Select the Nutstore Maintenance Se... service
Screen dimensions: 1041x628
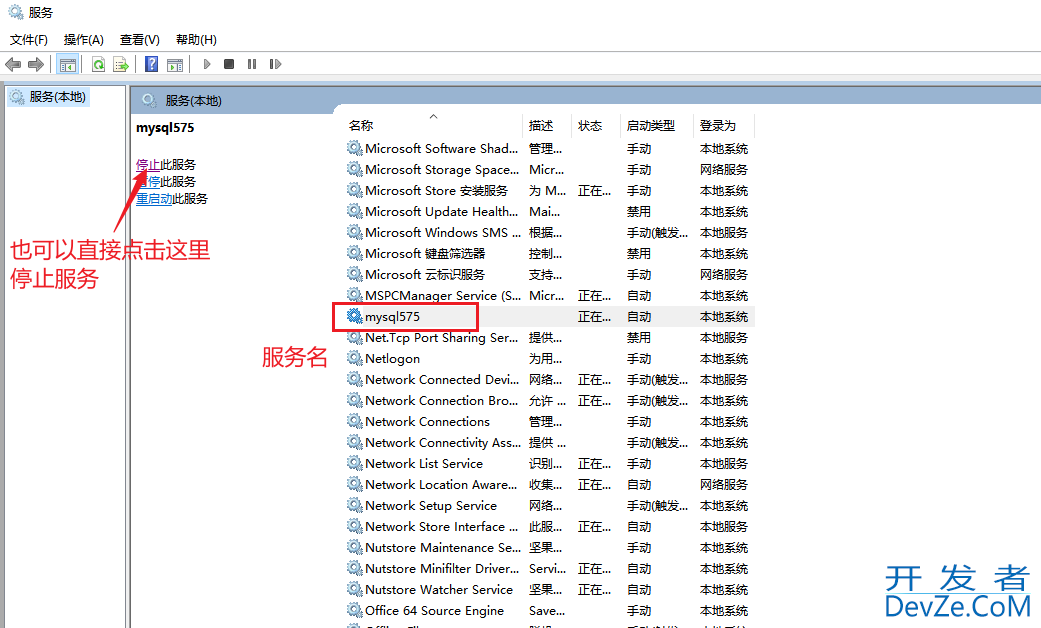click(x=550, y=548)
